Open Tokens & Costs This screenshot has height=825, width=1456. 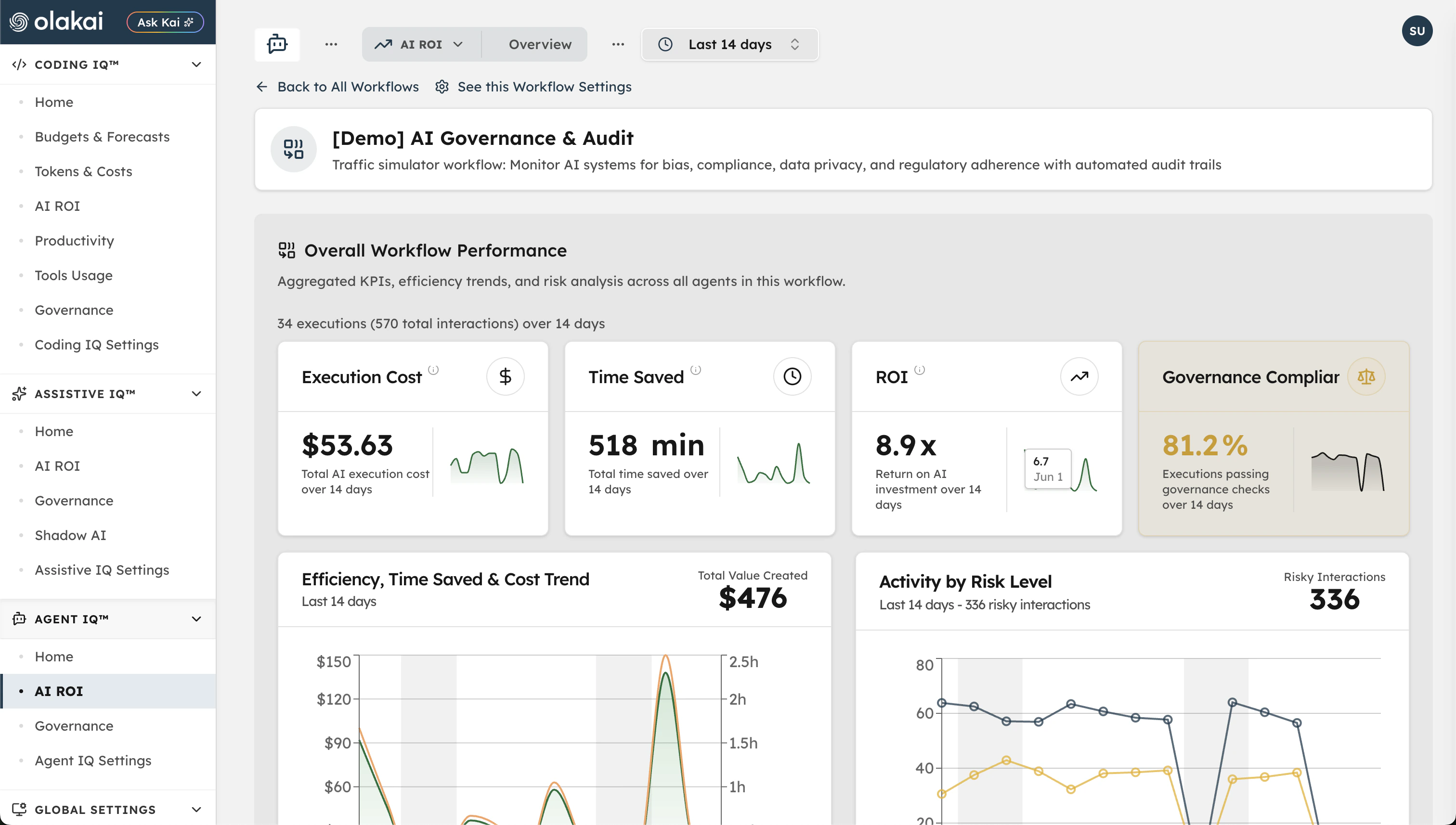point(83,171)
